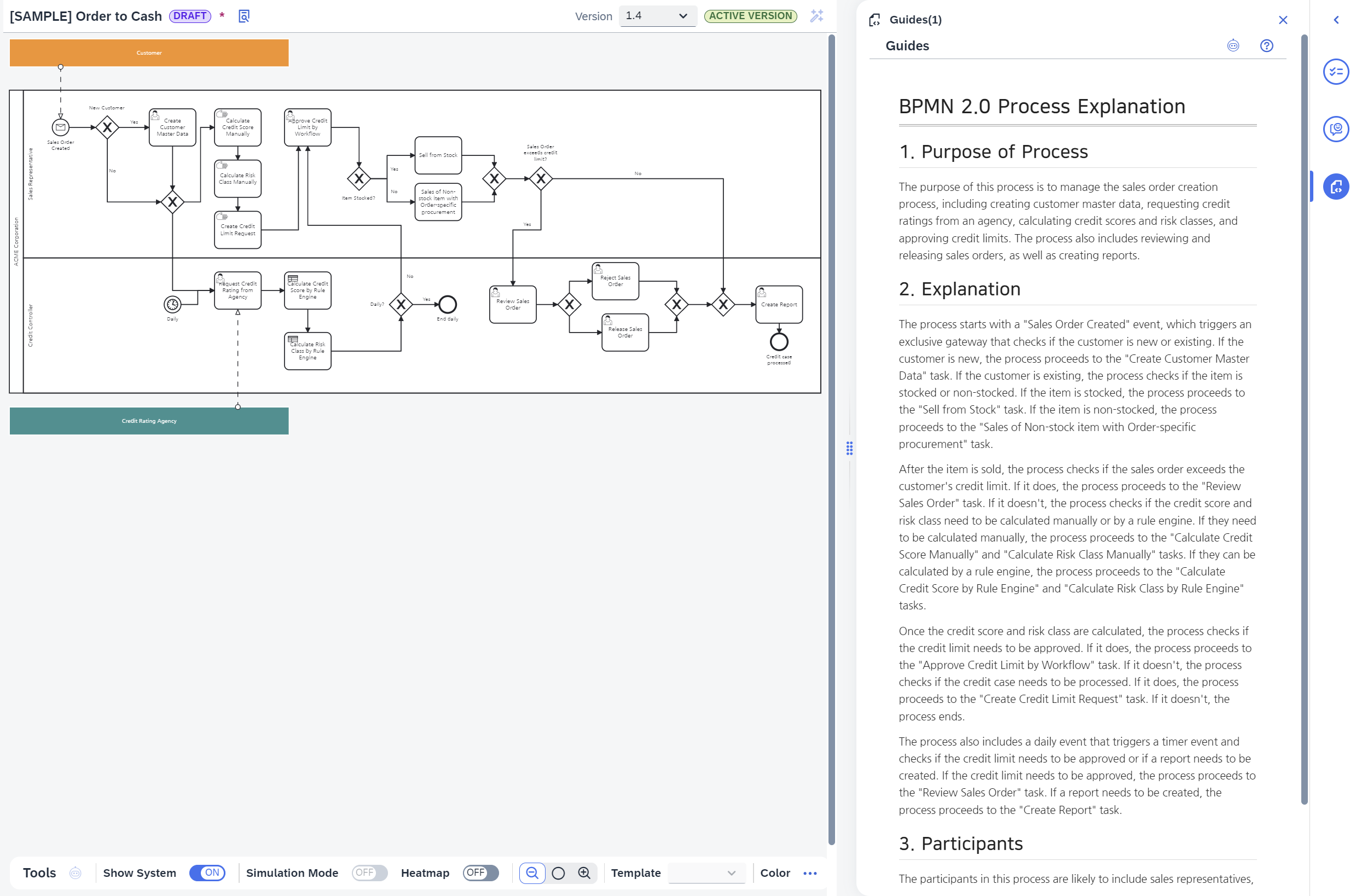Open the checklist sidebar icon
The width and height of the screenshot is (1356, 896).
[x=1336, y=72]
